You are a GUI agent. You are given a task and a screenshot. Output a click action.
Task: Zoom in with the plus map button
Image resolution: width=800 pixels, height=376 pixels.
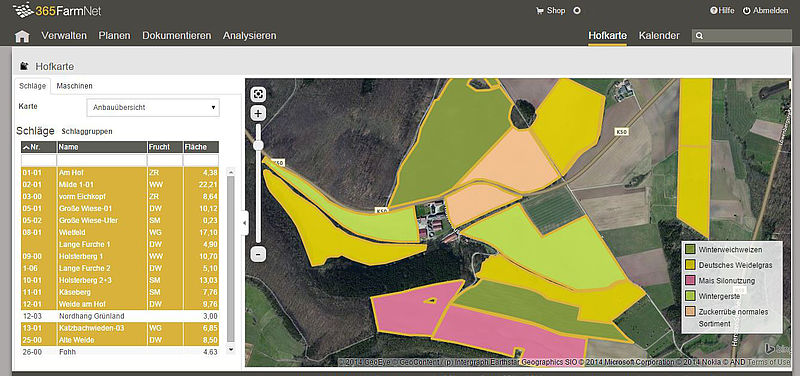(x=259, y=114)
